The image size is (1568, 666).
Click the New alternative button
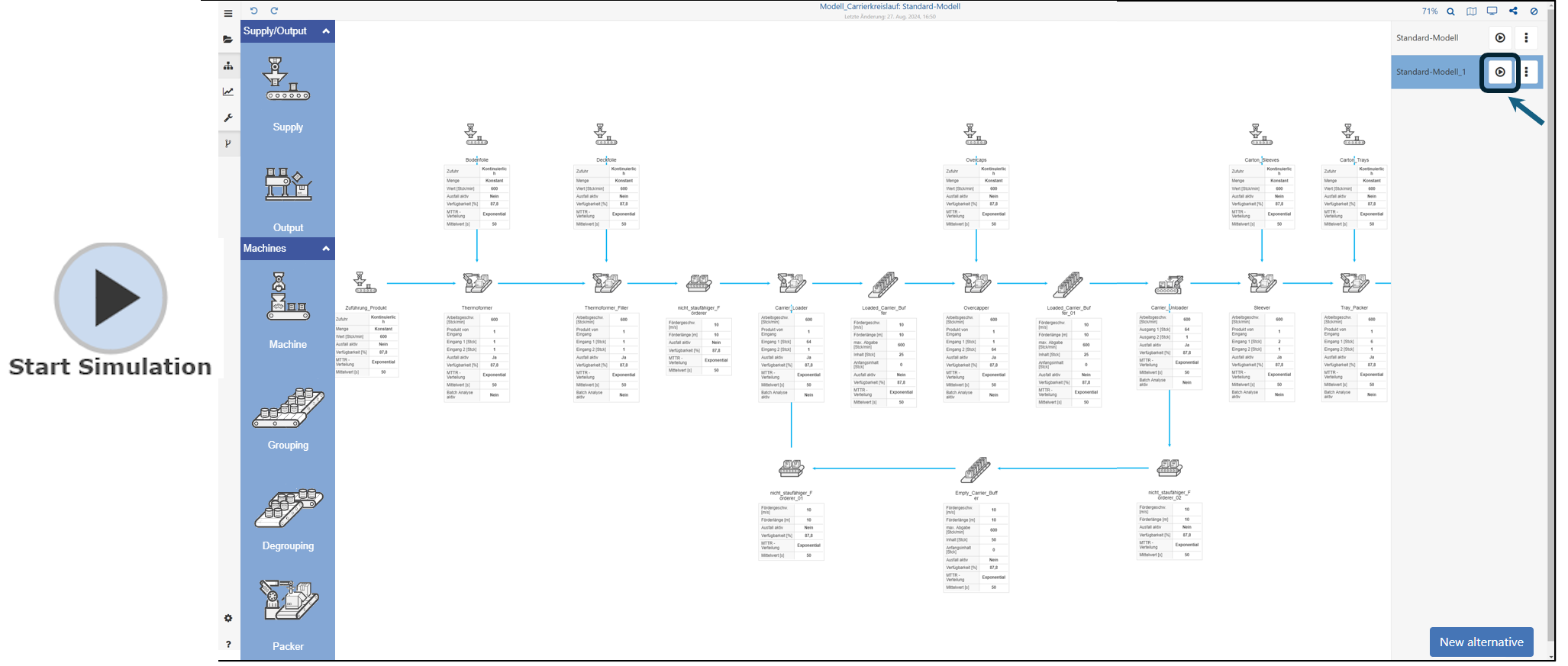click(x=1481, y=642)
